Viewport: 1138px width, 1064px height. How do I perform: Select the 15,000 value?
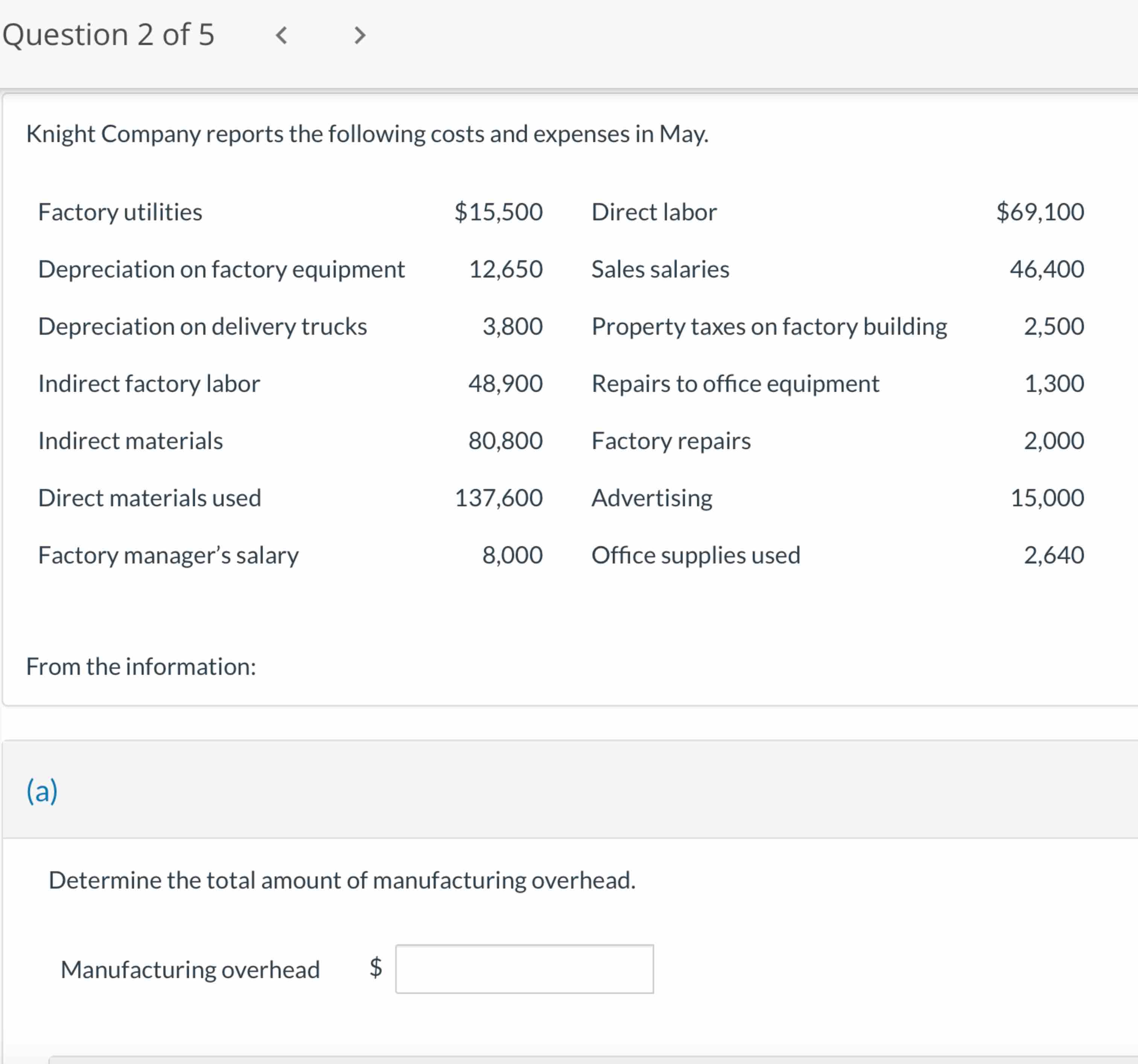tap(1047, 498)
